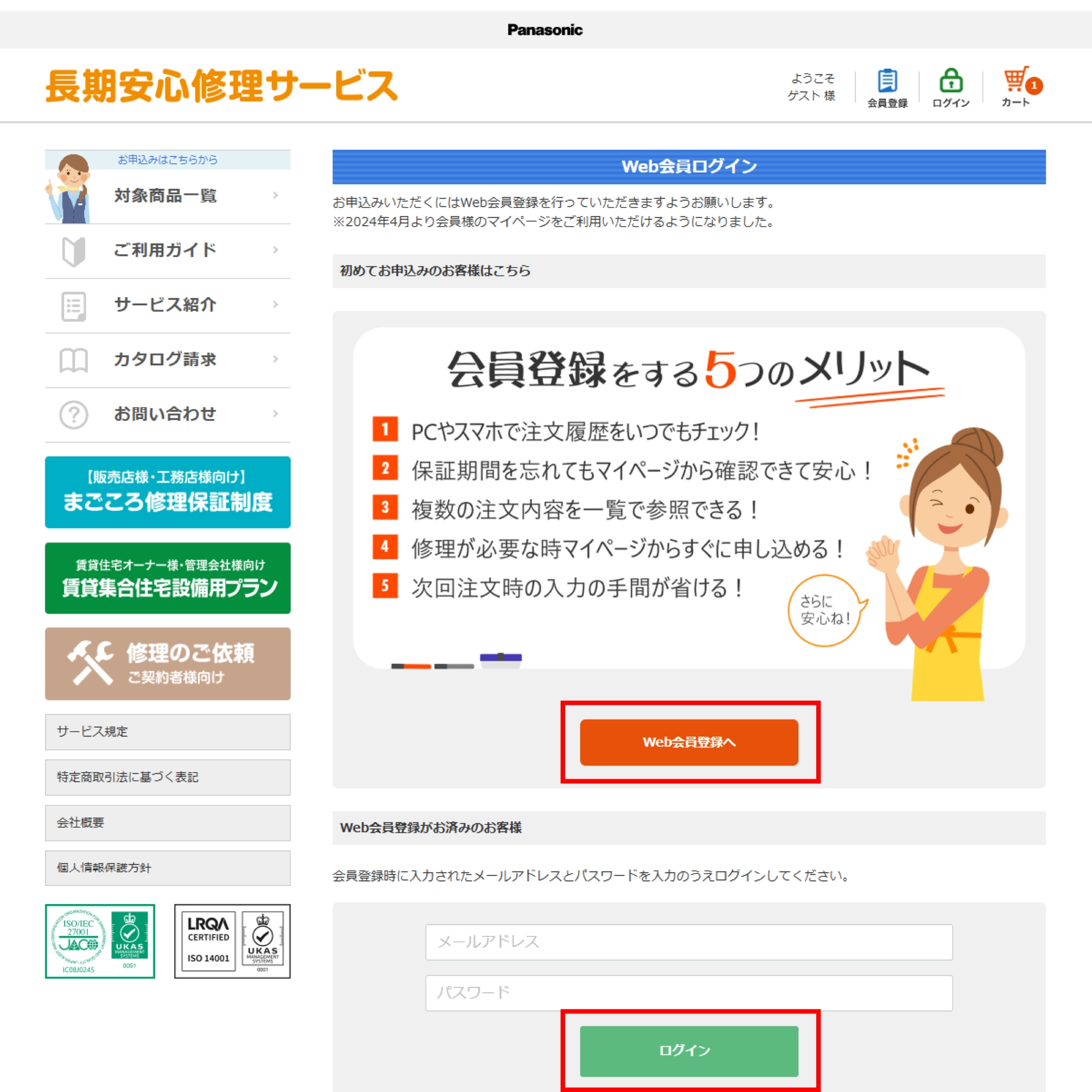Screen dimensions: 1092x1092
Task: Click the question mark icon for お問い合わせ
Action: pos(74,414)
